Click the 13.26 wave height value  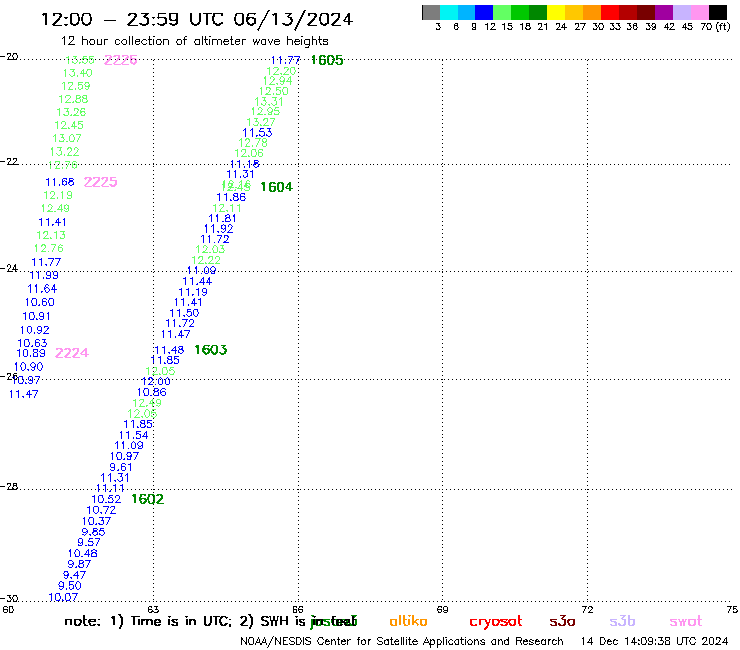point(71,112)
